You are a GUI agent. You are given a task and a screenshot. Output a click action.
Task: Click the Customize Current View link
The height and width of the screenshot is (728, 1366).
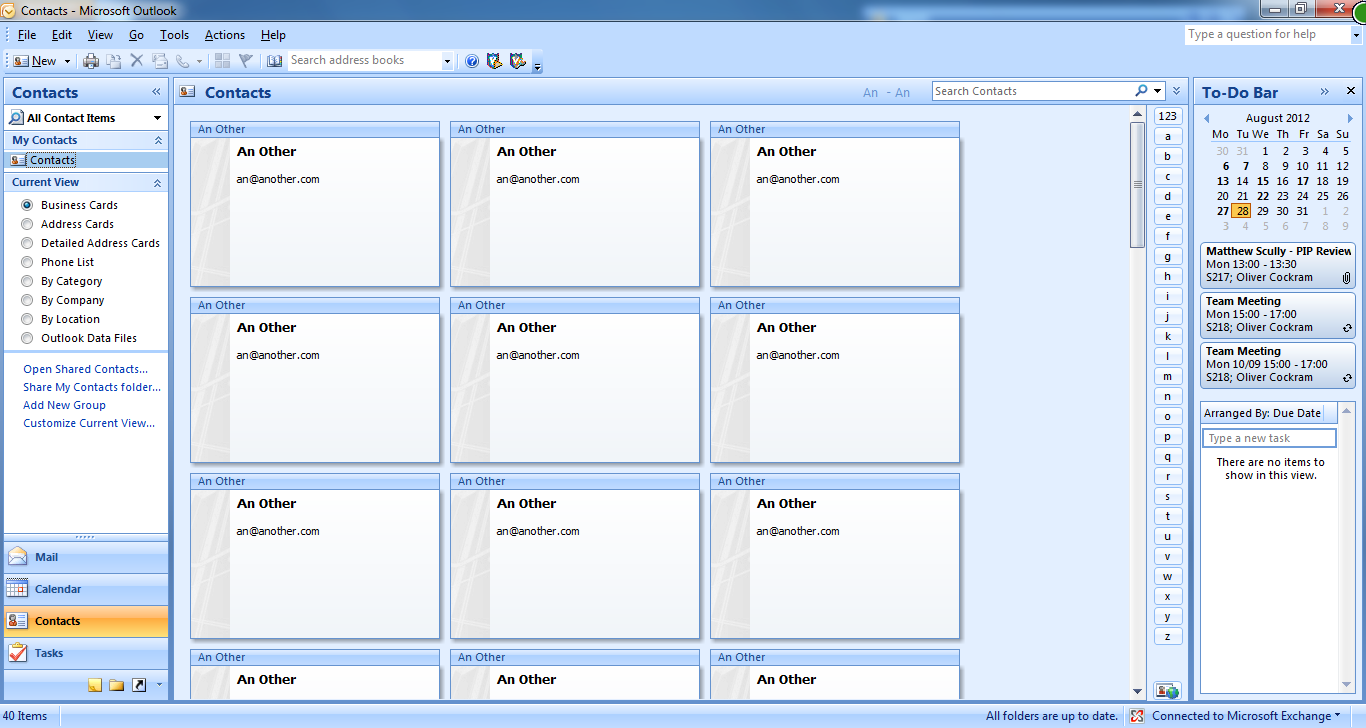(89, 423)
